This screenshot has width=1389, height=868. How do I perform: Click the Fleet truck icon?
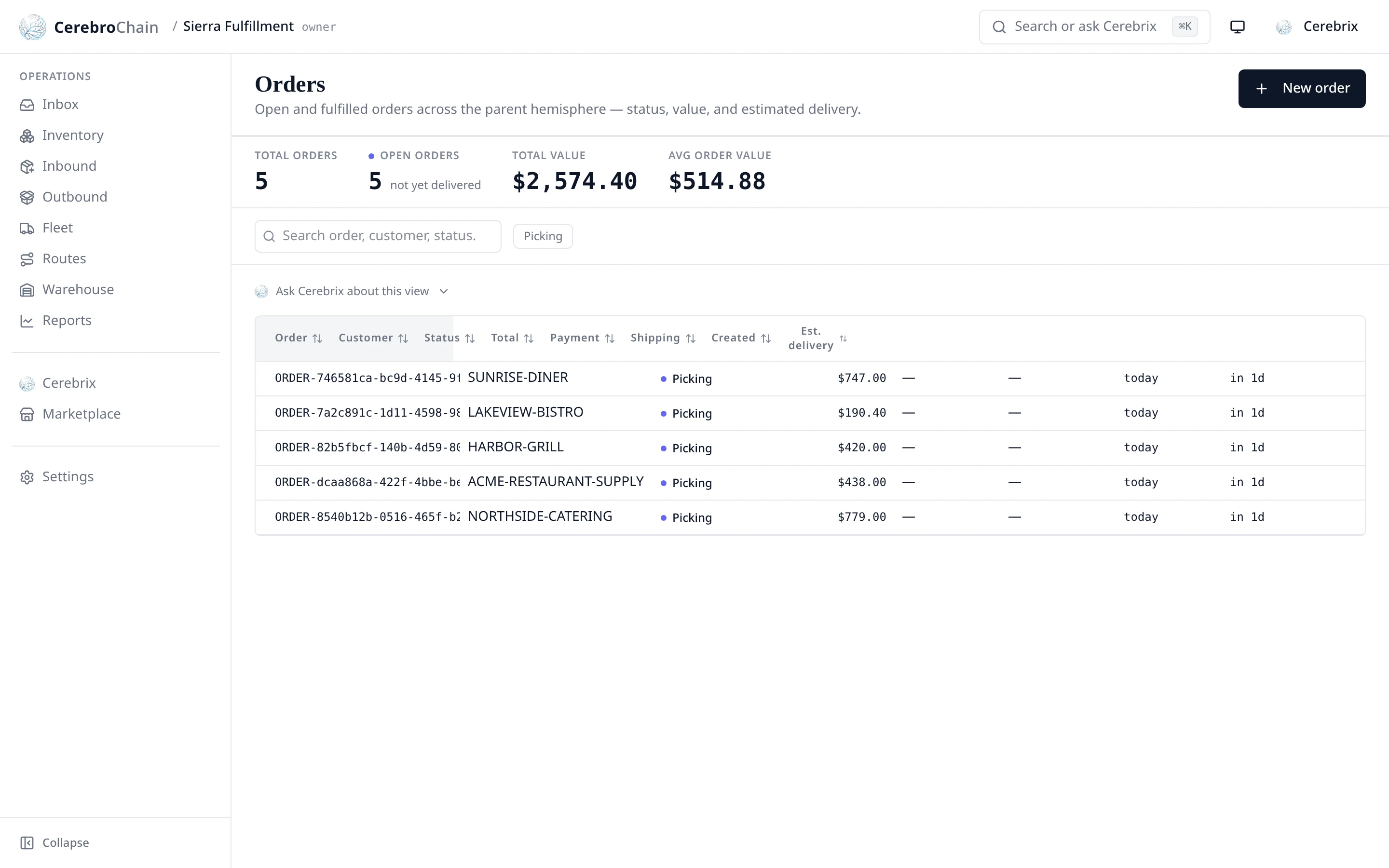tap(27, 229)
